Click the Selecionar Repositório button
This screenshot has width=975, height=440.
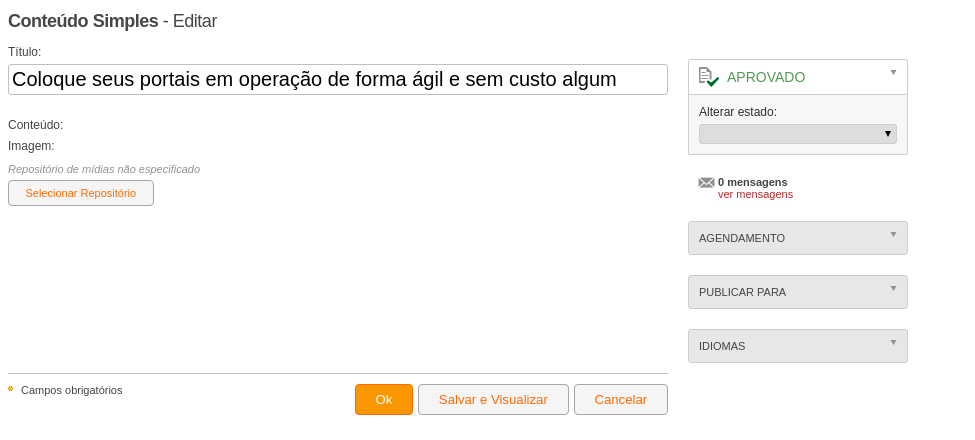pyautogui.click(x=81, y=193)
